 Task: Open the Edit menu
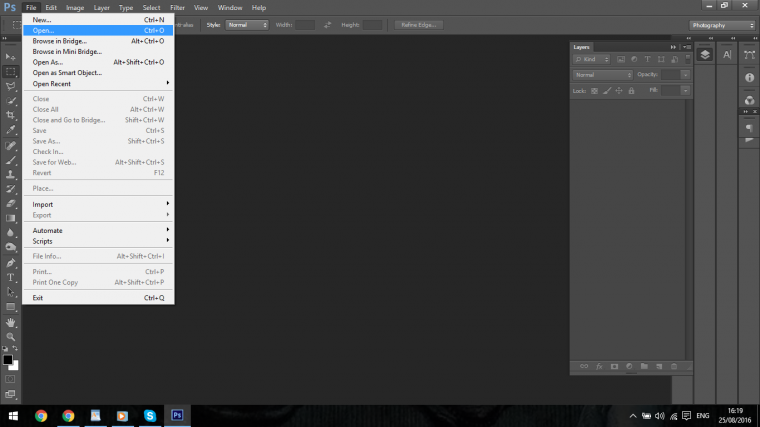[x=51, y=8]
